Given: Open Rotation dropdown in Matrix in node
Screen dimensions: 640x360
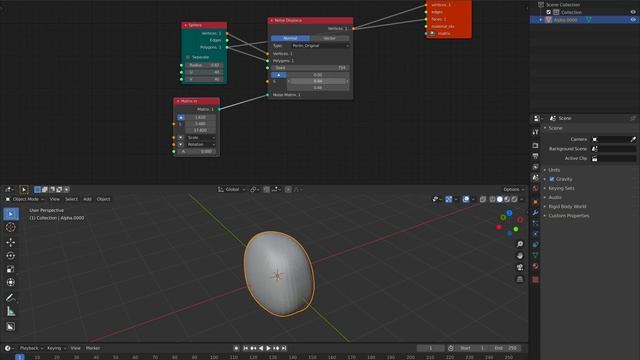Looking at the screenshot, I should 201,144.
